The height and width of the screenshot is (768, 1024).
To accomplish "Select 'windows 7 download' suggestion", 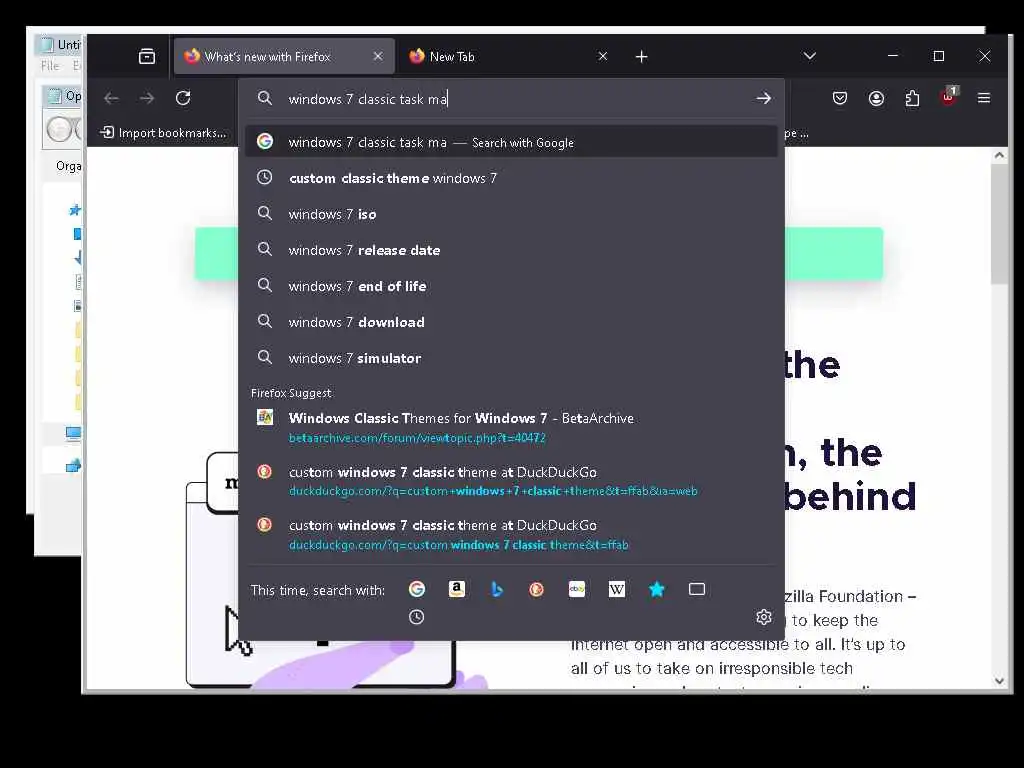I will pyautogui.click(x=511, y=322).
